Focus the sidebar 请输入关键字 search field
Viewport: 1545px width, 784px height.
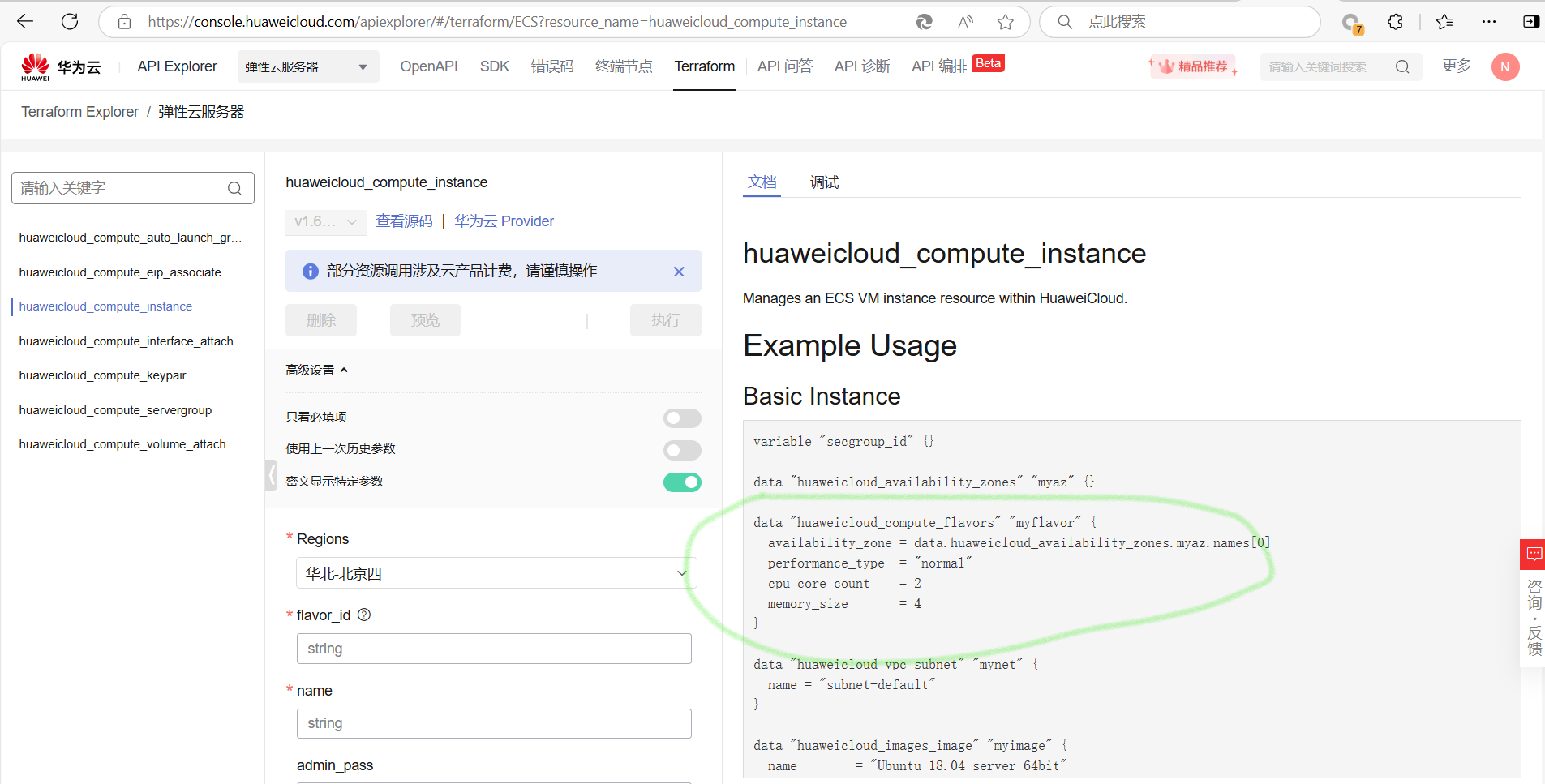133,188
